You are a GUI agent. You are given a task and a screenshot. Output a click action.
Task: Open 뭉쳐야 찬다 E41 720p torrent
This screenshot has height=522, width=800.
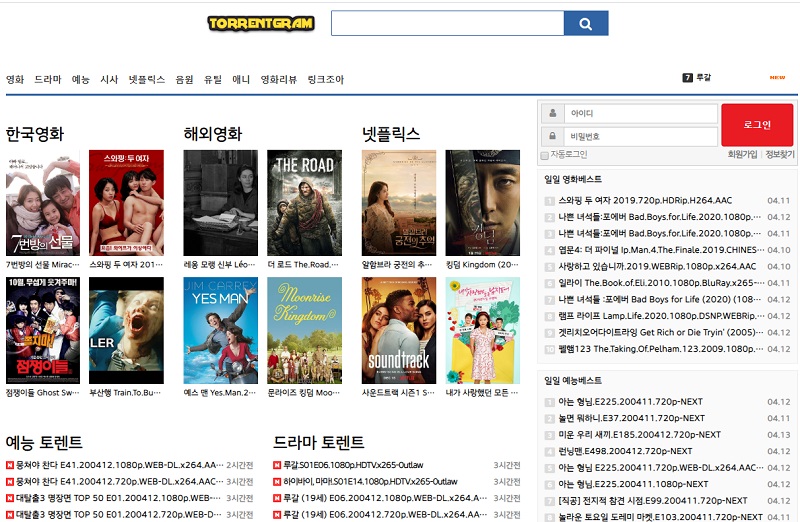click(x=119, y=482)
